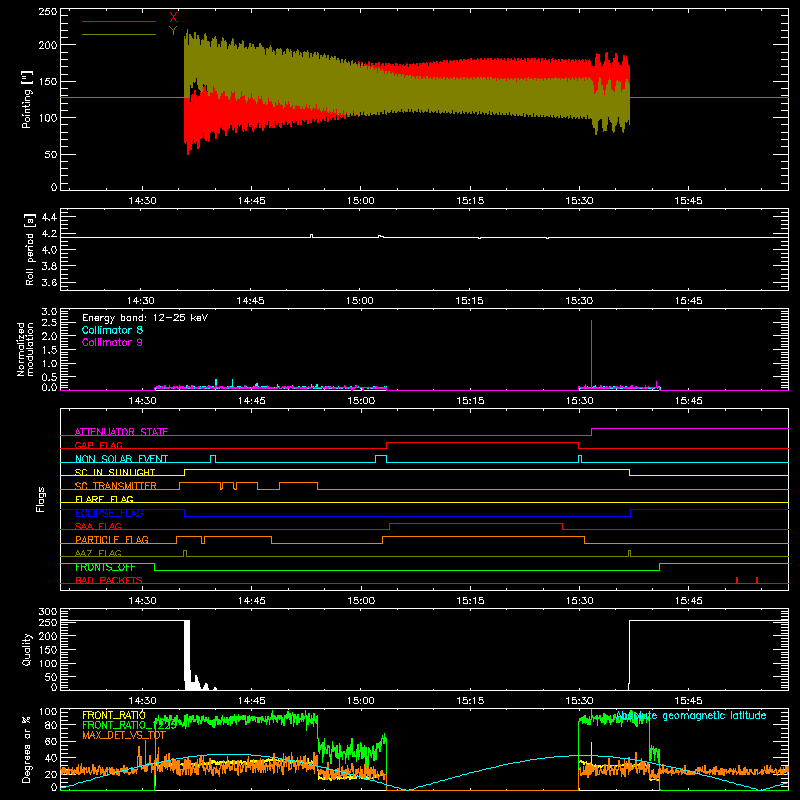Click the '40' tick on the degrees axis

(51, 758)
